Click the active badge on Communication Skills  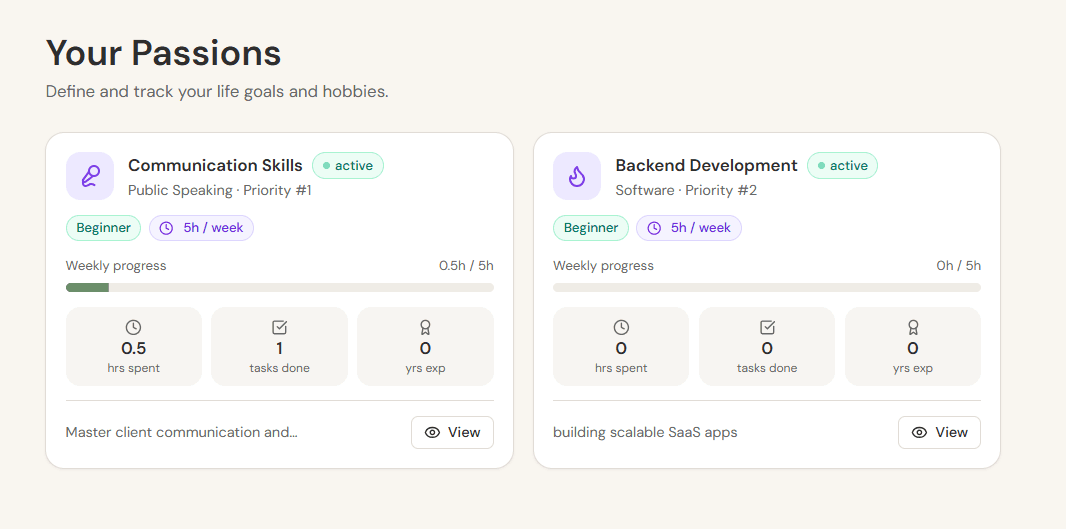(348, 166)
